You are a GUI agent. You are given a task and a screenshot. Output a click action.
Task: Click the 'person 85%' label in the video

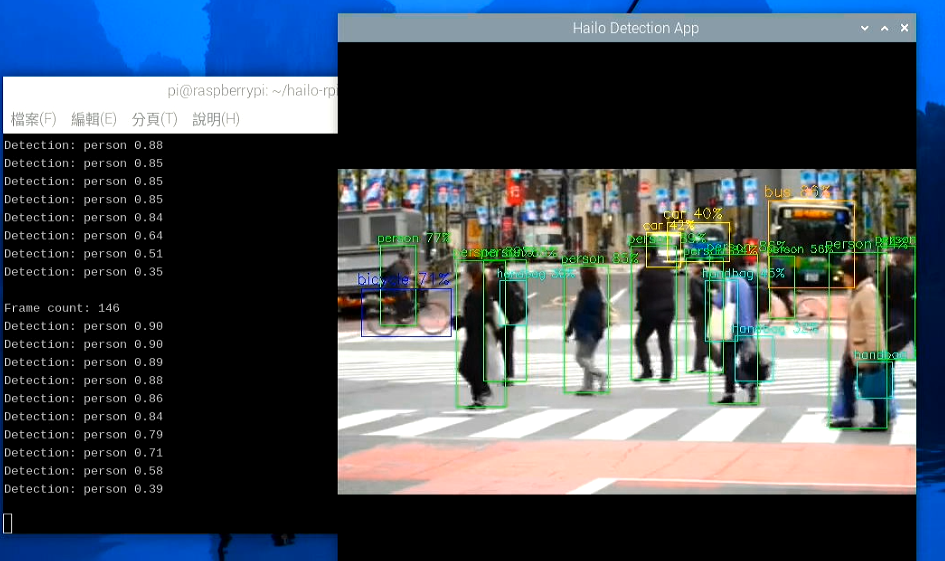(x=600, y=259)
